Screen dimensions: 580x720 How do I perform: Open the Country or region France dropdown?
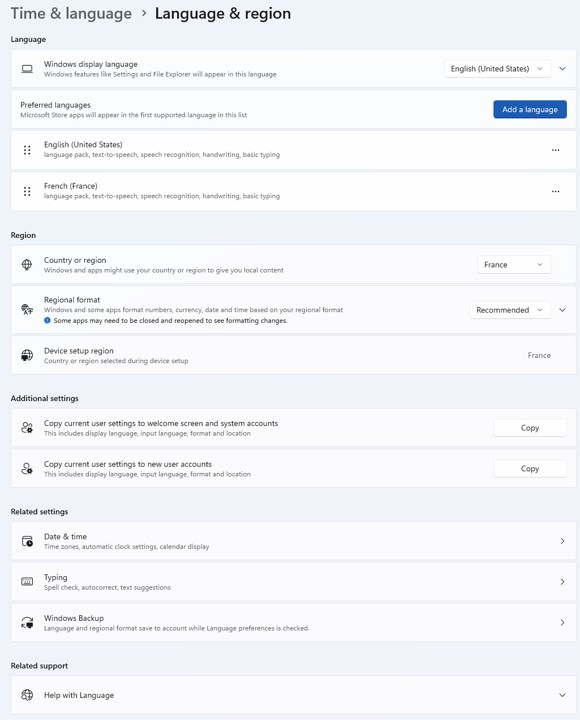[x=513, y=264]
